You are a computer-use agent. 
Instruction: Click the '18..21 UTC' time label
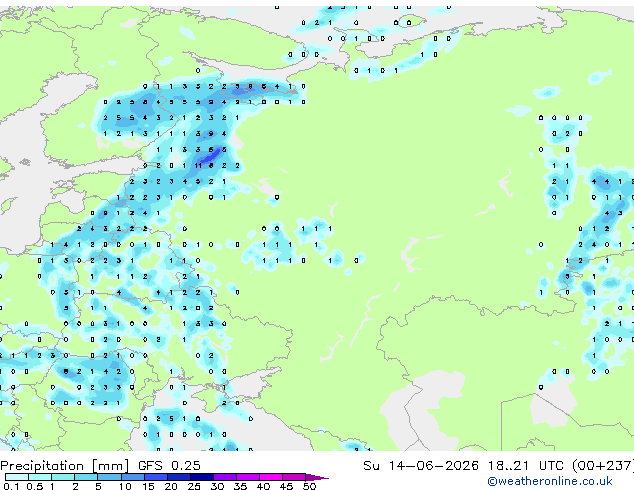(525, 466)
